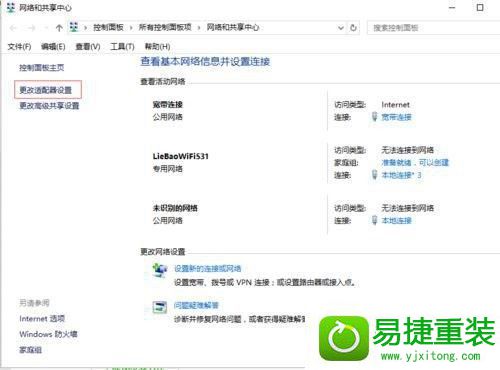Open 更改适配器设置

46,90
